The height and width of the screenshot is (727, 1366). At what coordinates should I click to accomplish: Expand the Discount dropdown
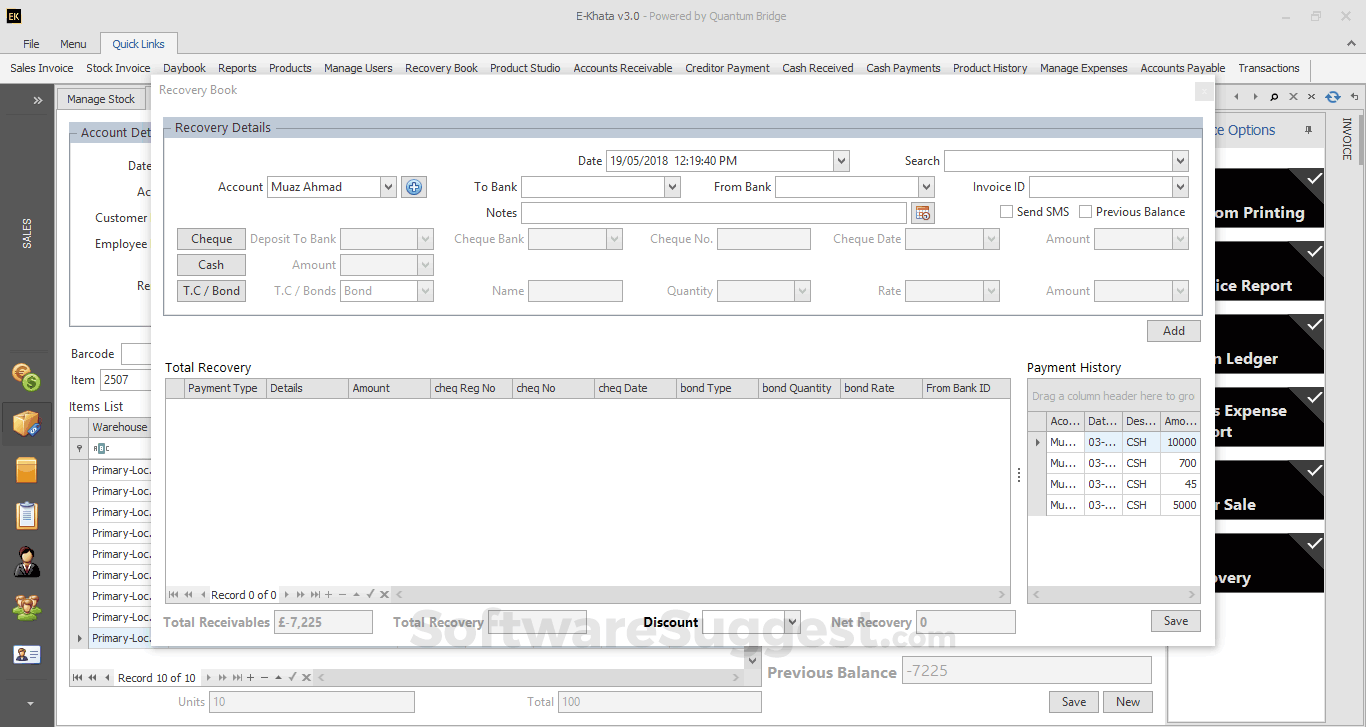(792, 622)
